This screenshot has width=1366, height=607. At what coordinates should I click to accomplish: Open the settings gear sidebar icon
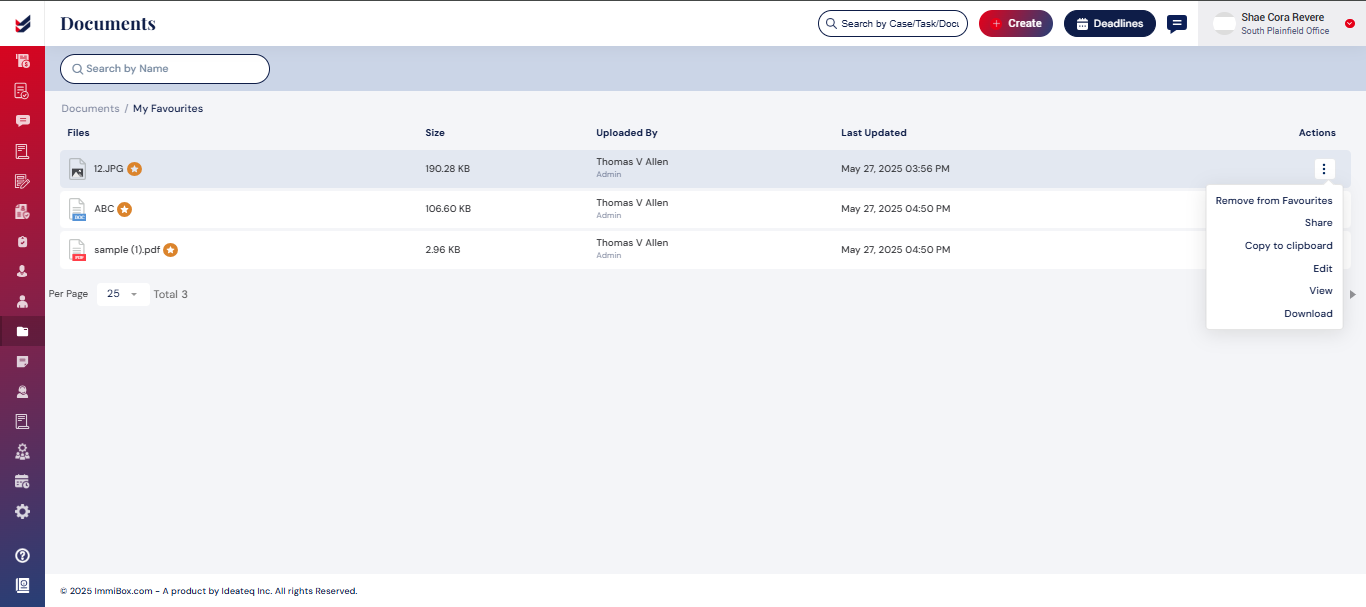click(22, 511)
